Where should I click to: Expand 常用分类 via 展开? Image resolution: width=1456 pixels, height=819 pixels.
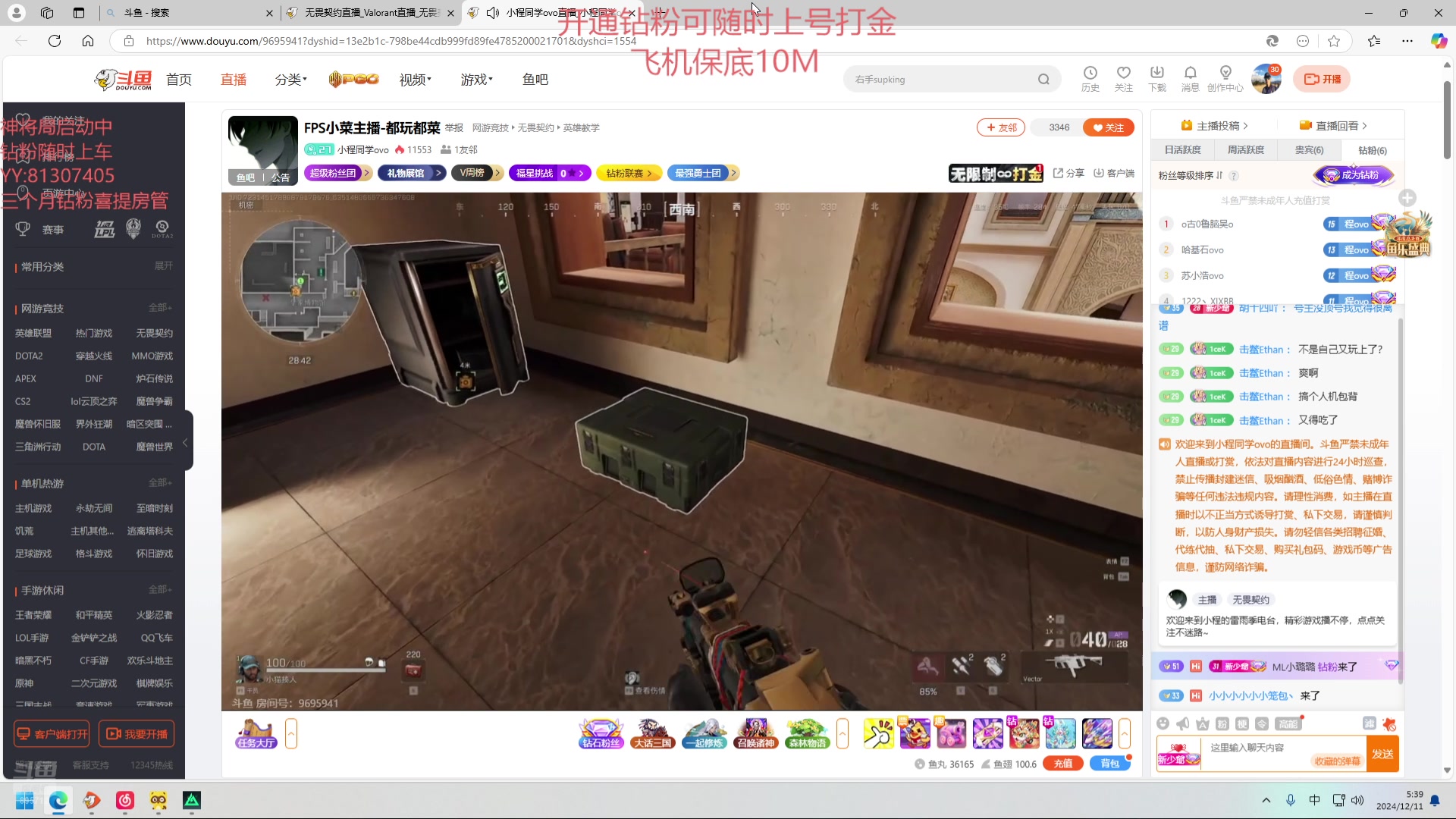click(163, 265)
